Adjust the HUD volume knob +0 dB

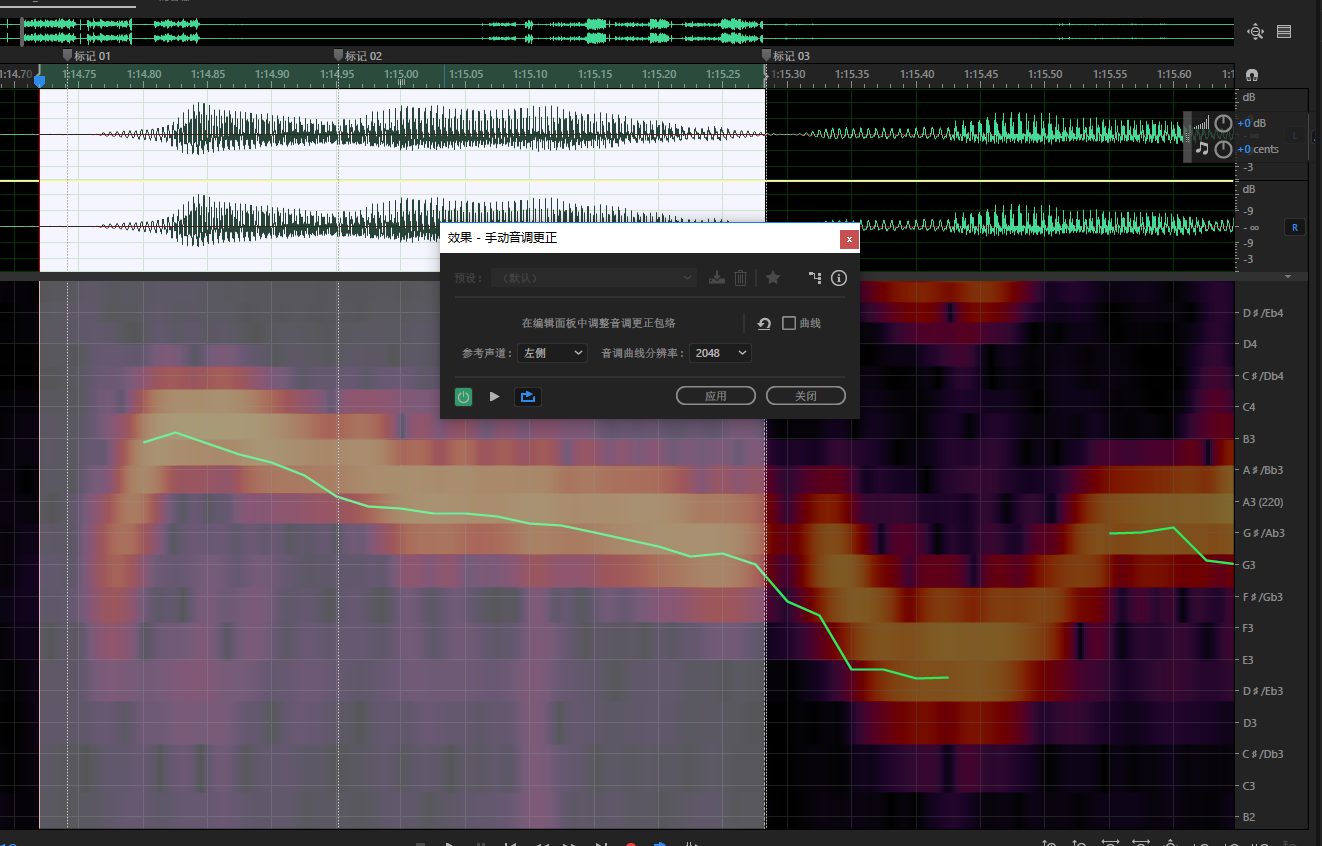click(1223, 124)
